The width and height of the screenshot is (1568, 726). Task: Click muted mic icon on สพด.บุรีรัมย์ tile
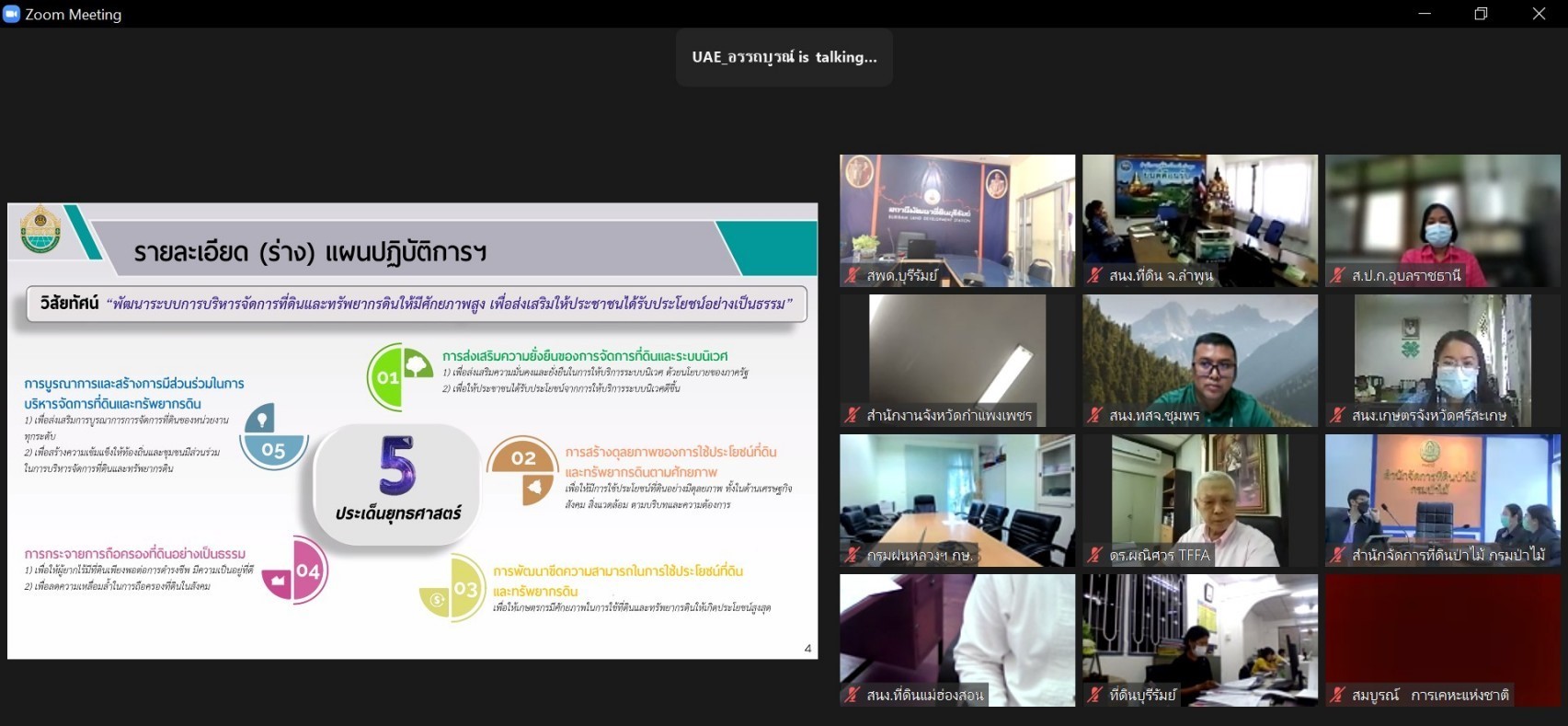853,275
